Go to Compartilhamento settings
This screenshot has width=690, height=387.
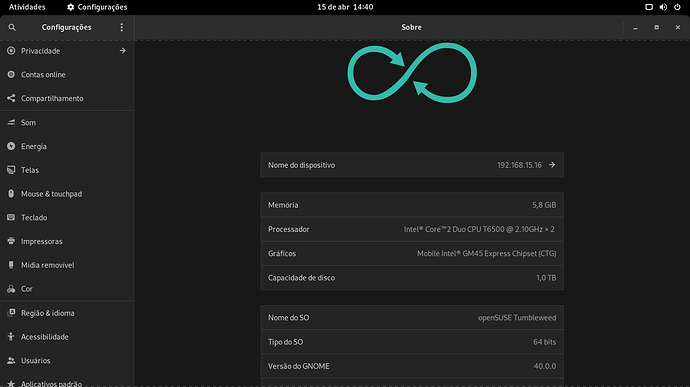tap(67, 98)
